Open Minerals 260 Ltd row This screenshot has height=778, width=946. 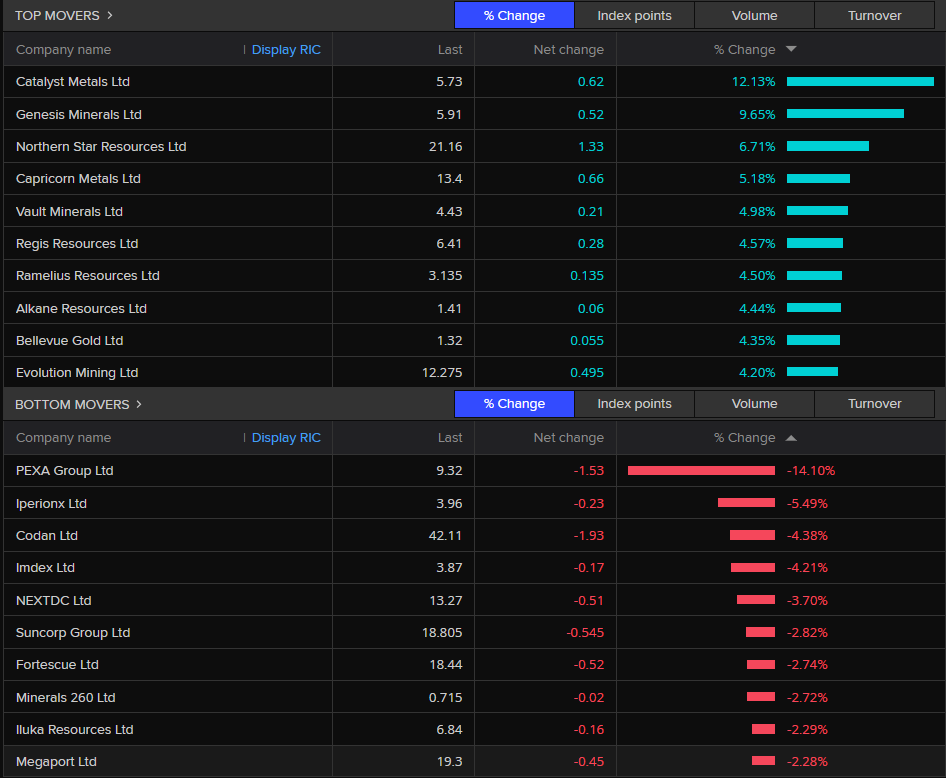(474, 697)
